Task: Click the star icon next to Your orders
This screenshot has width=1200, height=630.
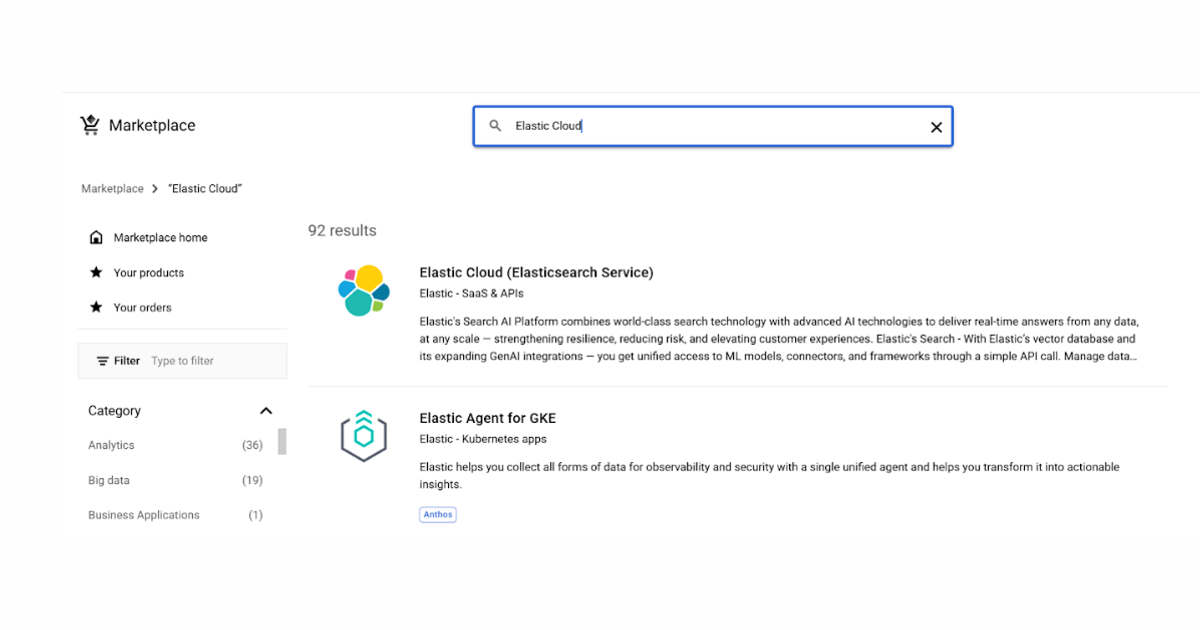Action: [95, 307]
